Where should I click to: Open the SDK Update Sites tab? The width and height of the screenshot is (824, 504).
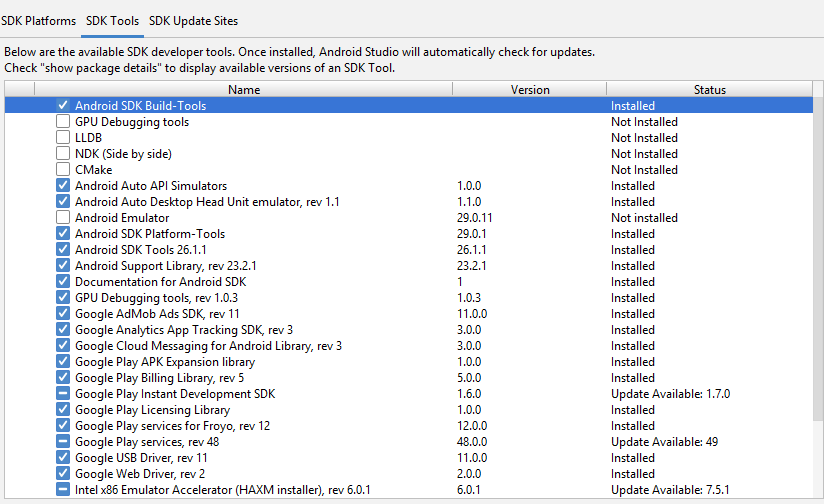193,20
